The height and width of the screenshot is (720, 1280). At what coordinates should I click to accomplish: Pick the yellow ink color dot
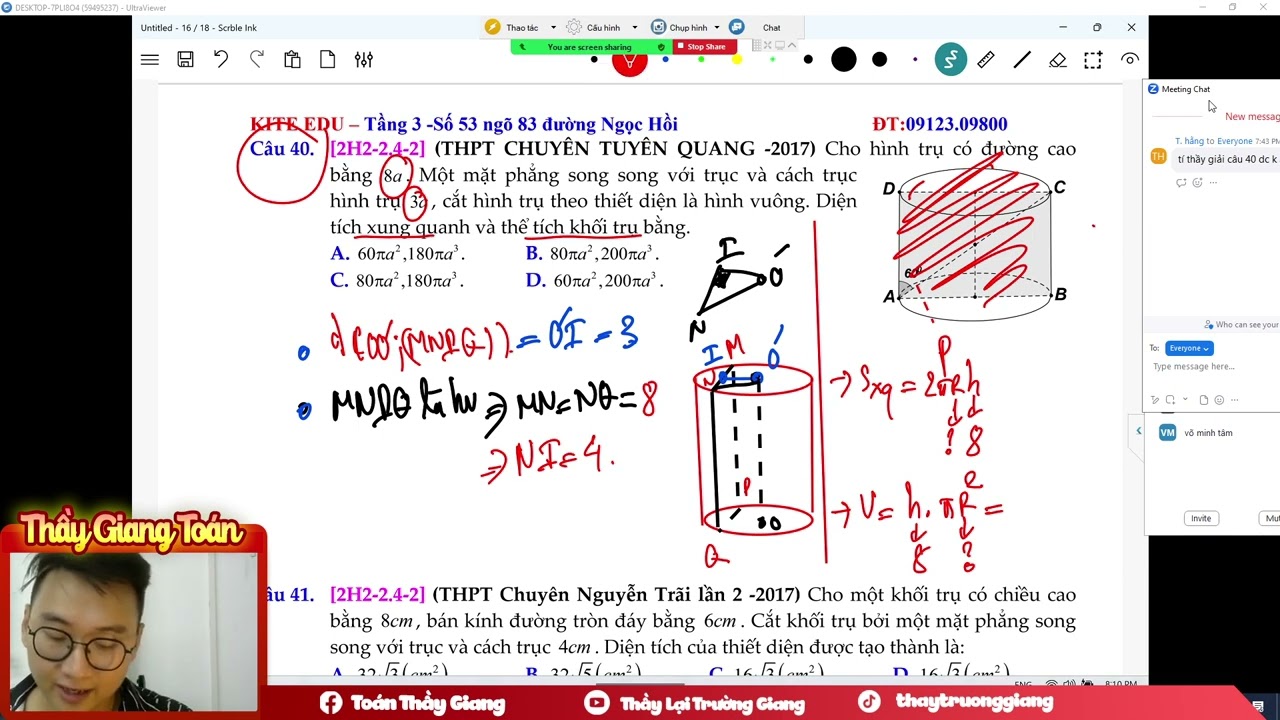(x=737, y=60)
